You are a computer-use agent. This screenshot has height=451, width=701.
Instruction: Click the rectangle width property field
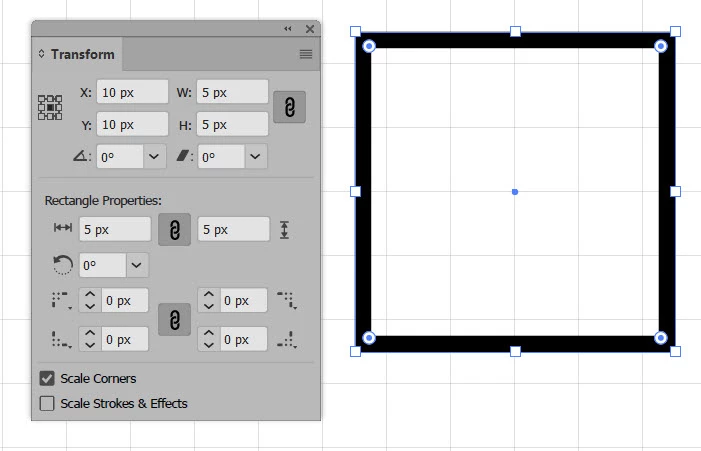[115, 229]
